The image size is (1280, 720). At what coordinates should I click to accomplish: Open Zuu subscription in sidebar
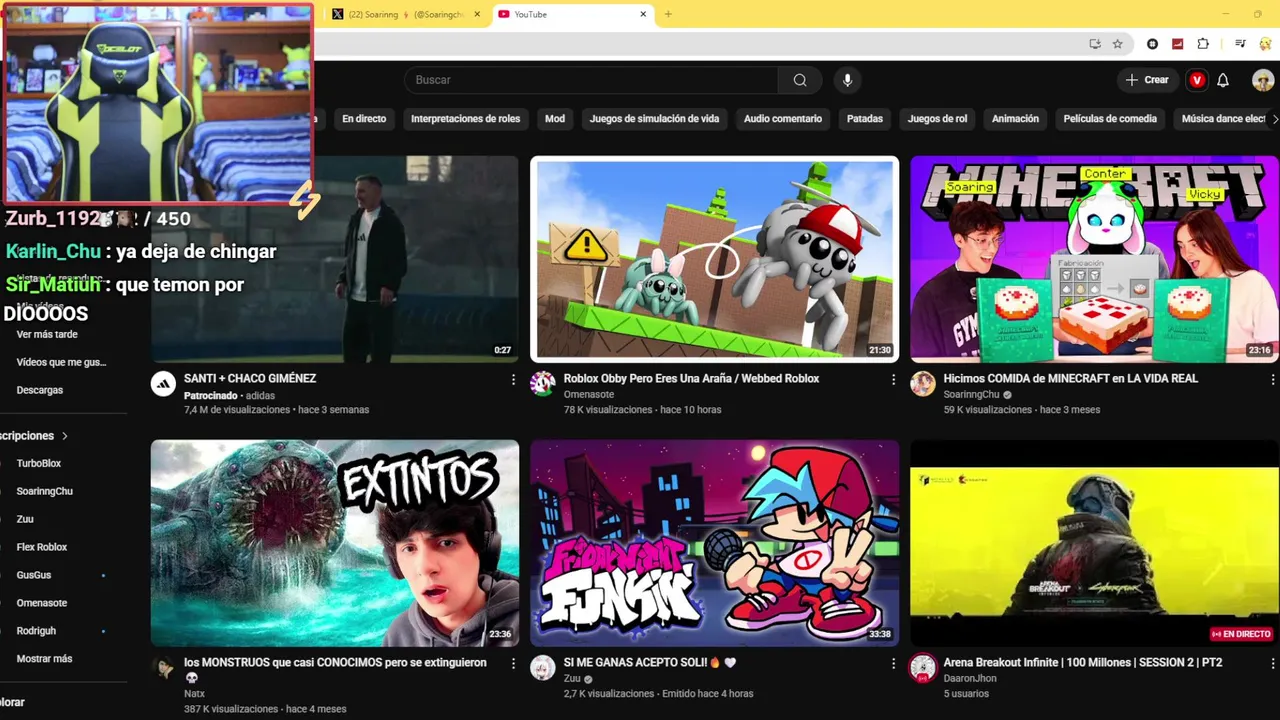point(25,520)
